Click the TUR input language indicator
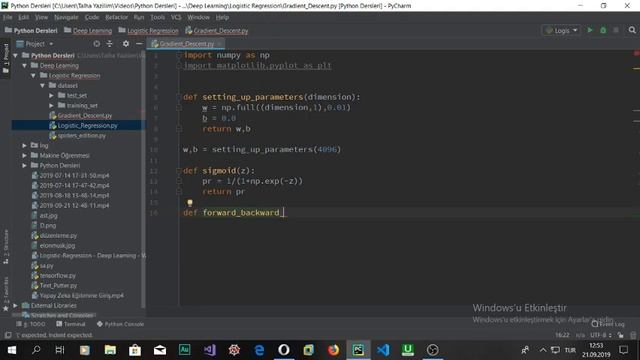This screenshot has height=360, width=640. [x=570, y=350]
